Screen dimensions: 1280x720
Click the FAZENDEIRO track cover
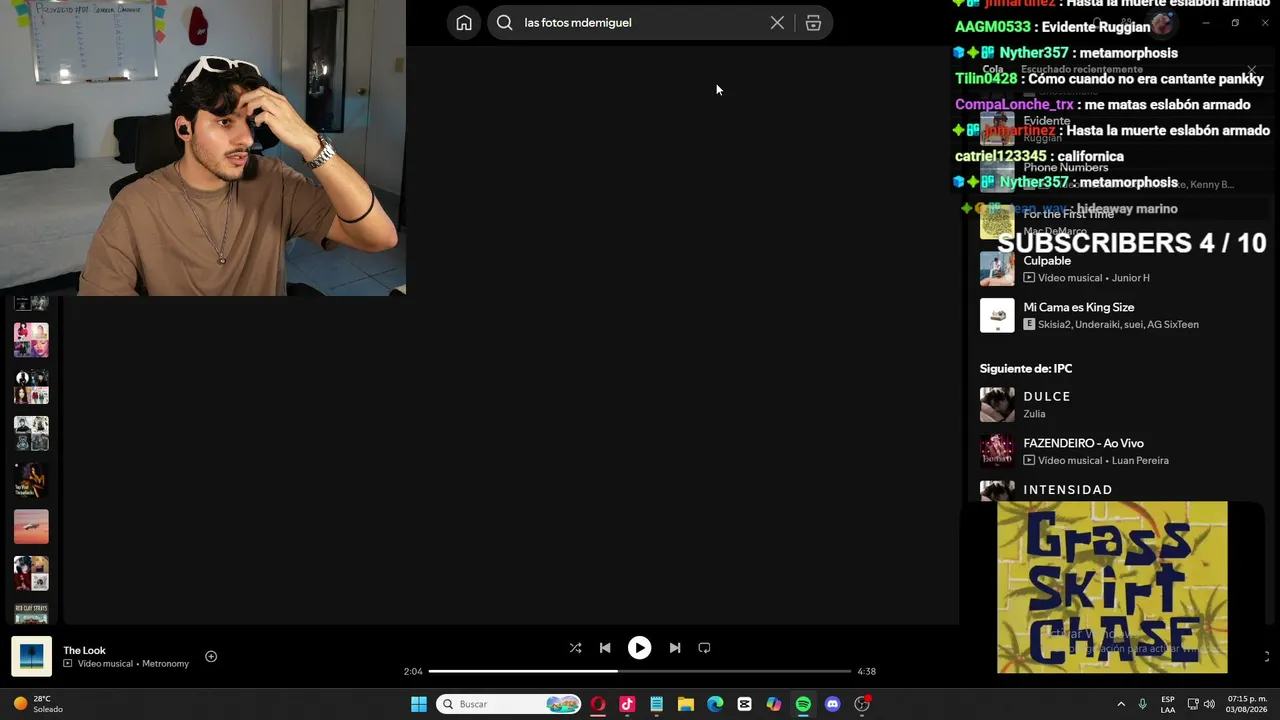pos(997,451)
